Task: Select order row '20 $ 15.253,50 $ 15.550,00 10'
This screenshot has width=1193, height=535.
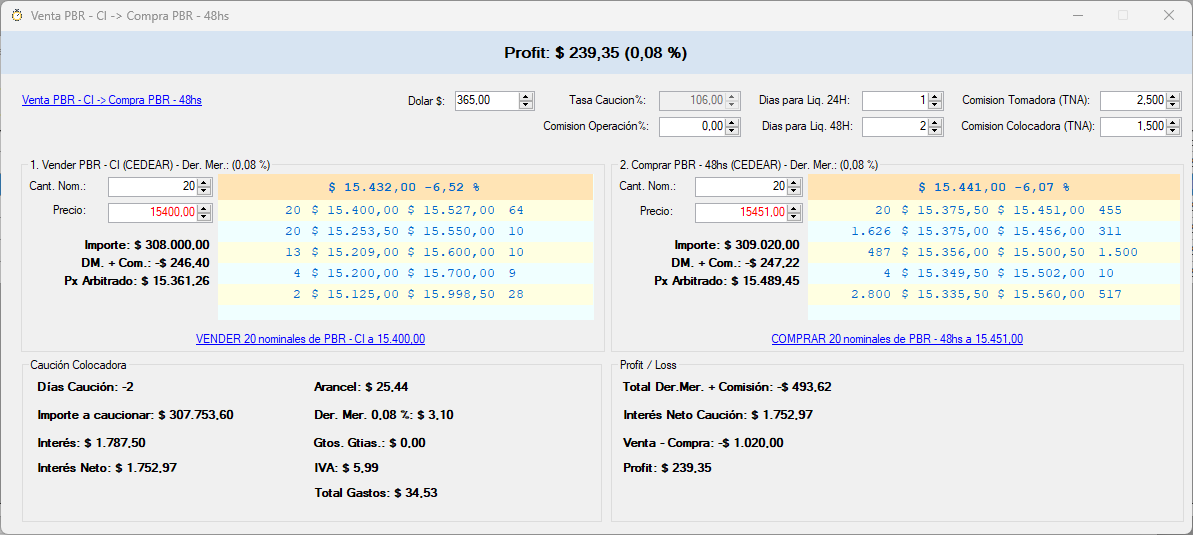Action: 406,231
